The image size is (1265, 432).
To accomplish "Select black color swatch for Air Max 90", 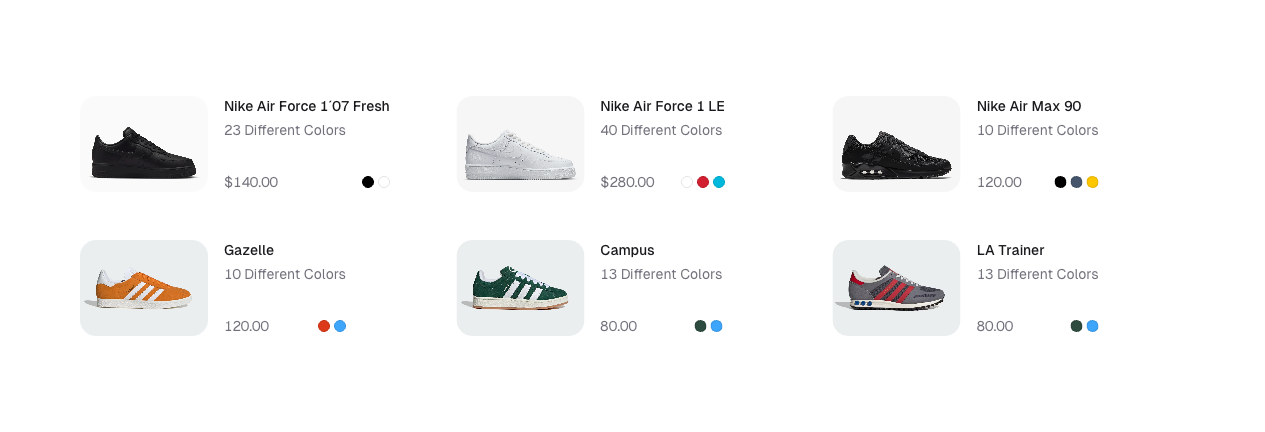I will click(1060, 182).
